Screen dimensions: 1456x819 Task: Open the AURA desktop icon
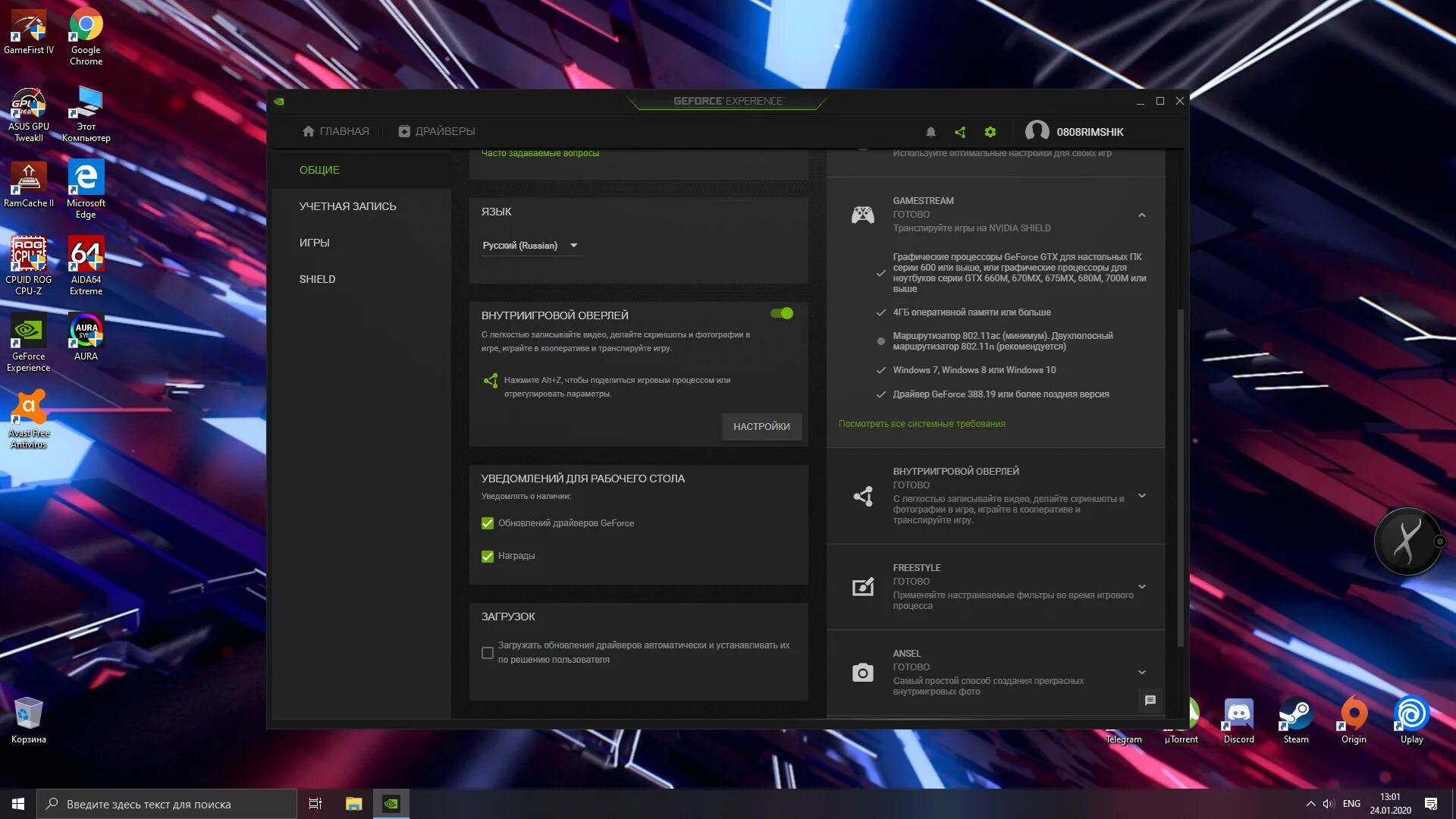[86, 337]
